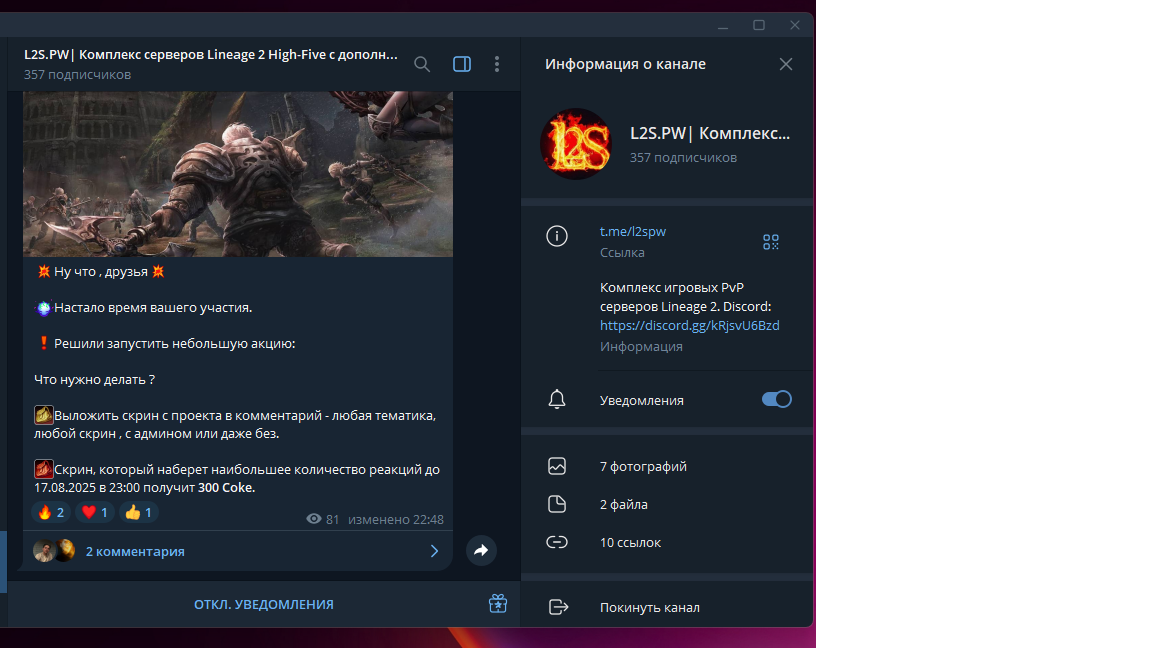Click the L2S.PW| Комплекс... name in info panel
This screenshot has width=1152, height=648.
710,133
